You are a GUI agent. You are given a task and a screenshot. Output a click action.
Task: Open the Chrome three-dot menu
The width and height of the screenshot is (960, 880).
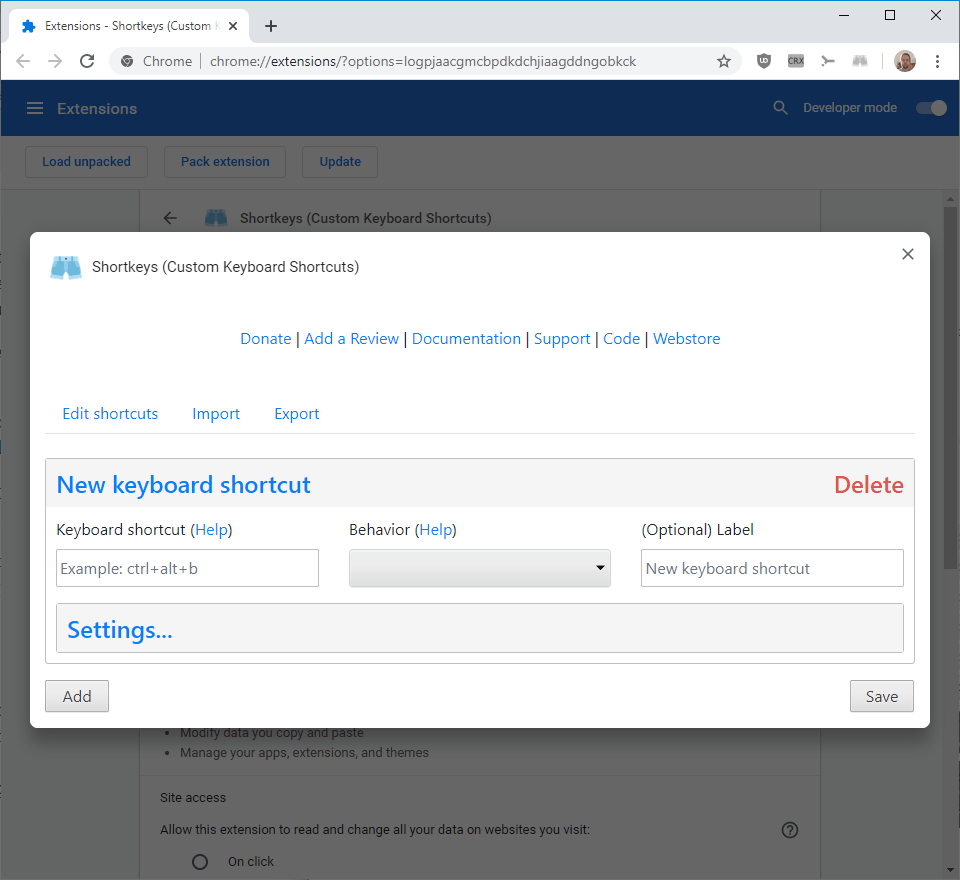coord(937,61)
